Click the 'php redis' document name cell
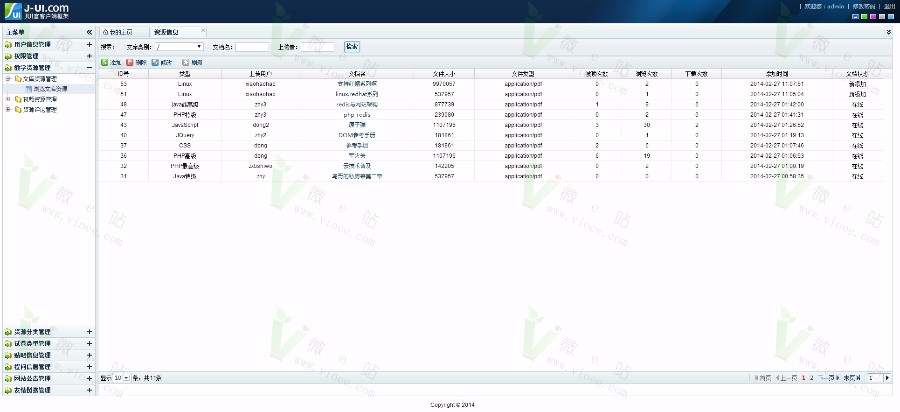The width and height of the screenshot is (900, 412). click(357, 115)
